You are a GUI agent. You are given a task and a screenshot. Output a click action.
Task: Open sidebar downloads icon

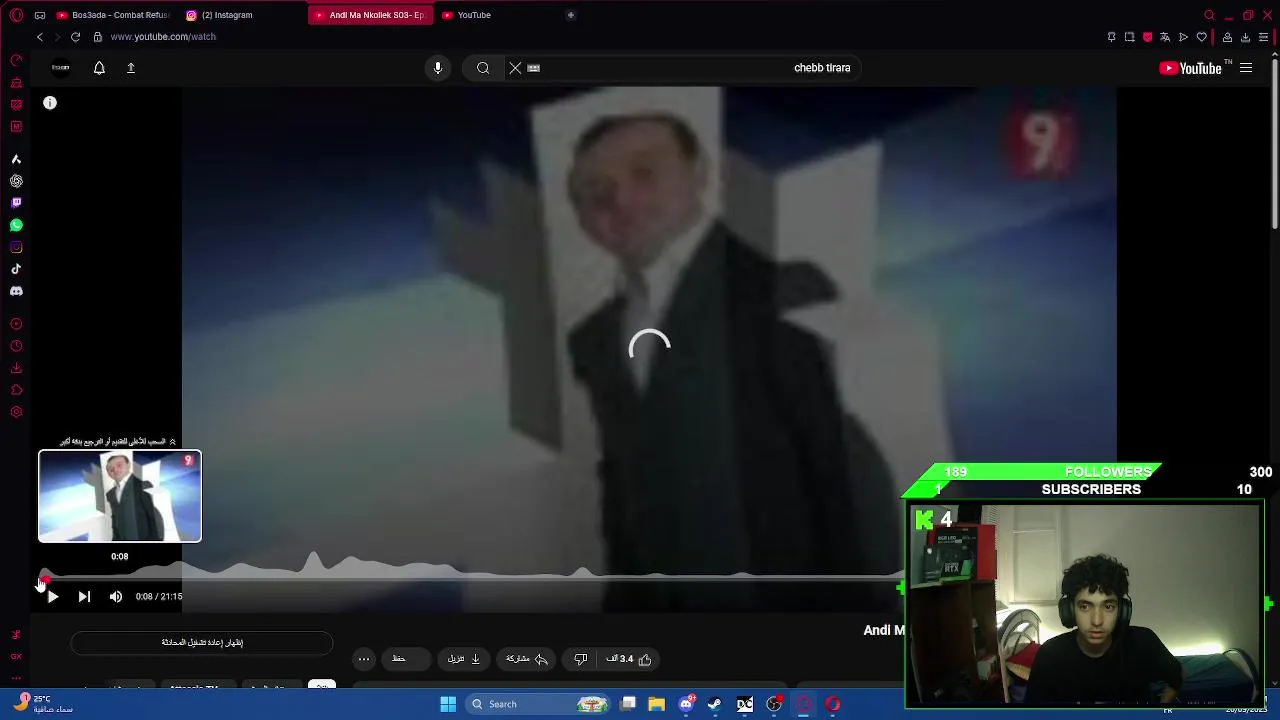[x=16, y=368]
